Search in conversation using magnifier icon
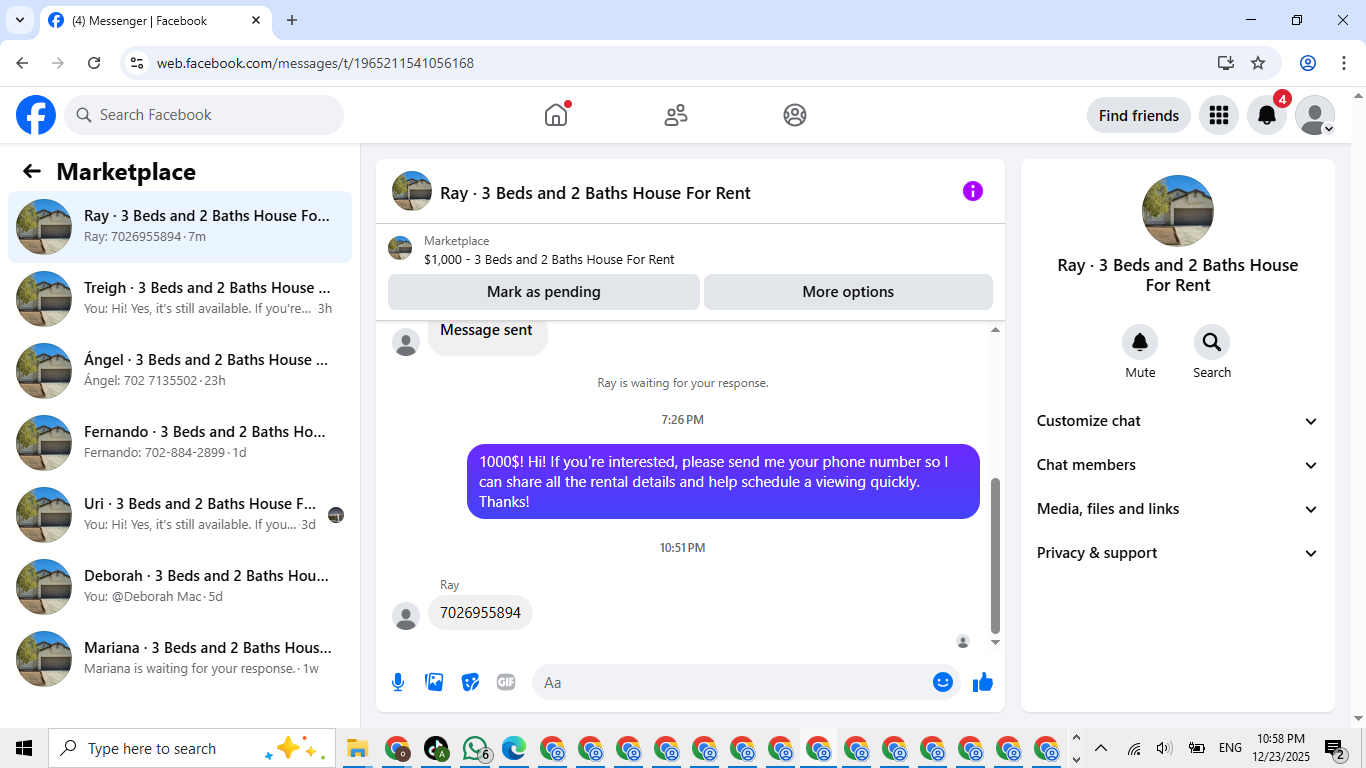Viewport: 1366px width, 768px height. tap(1212, 343)
